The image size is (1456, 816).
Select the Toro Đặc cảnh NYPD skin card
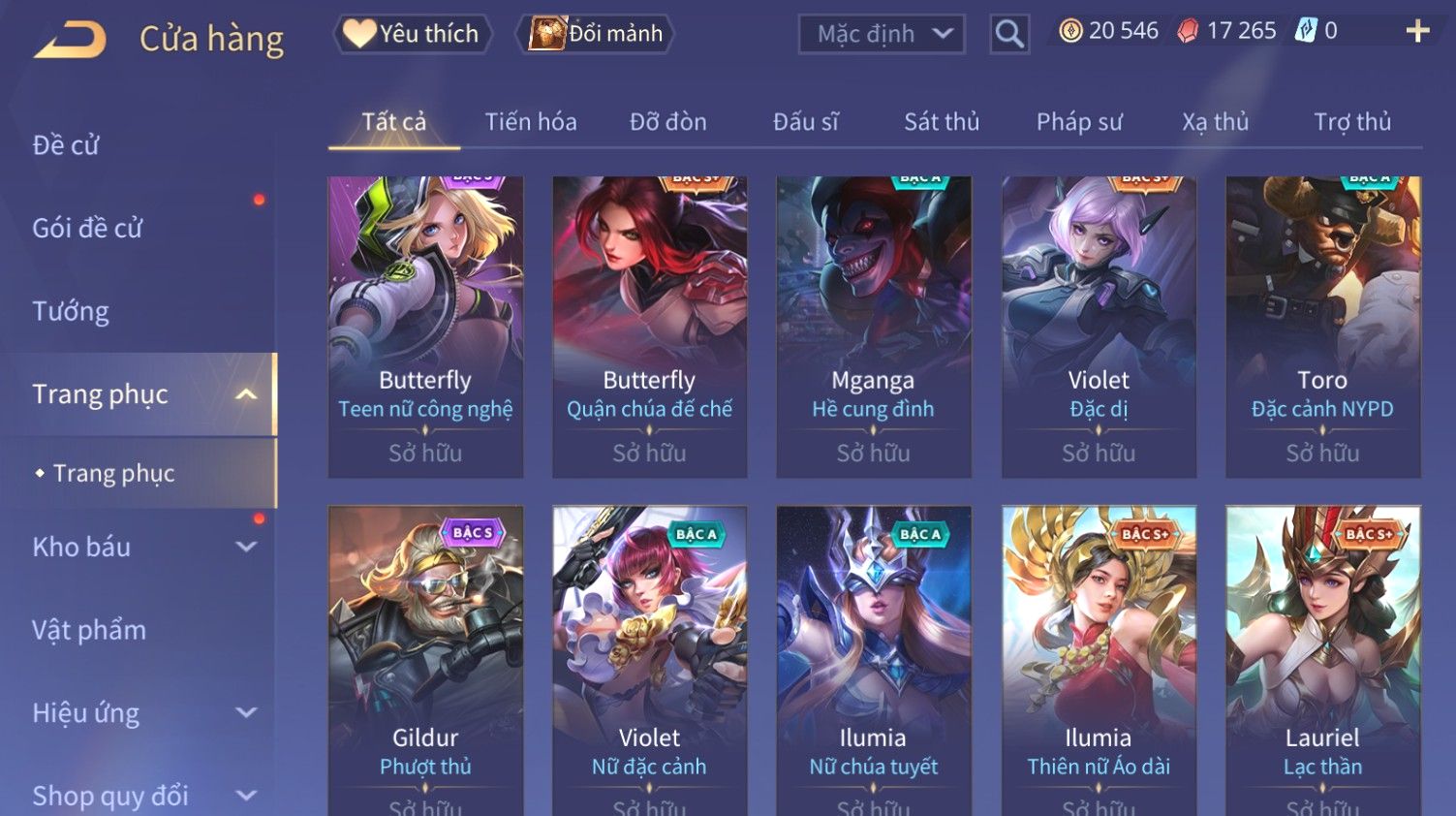[x=1322, y=327]
